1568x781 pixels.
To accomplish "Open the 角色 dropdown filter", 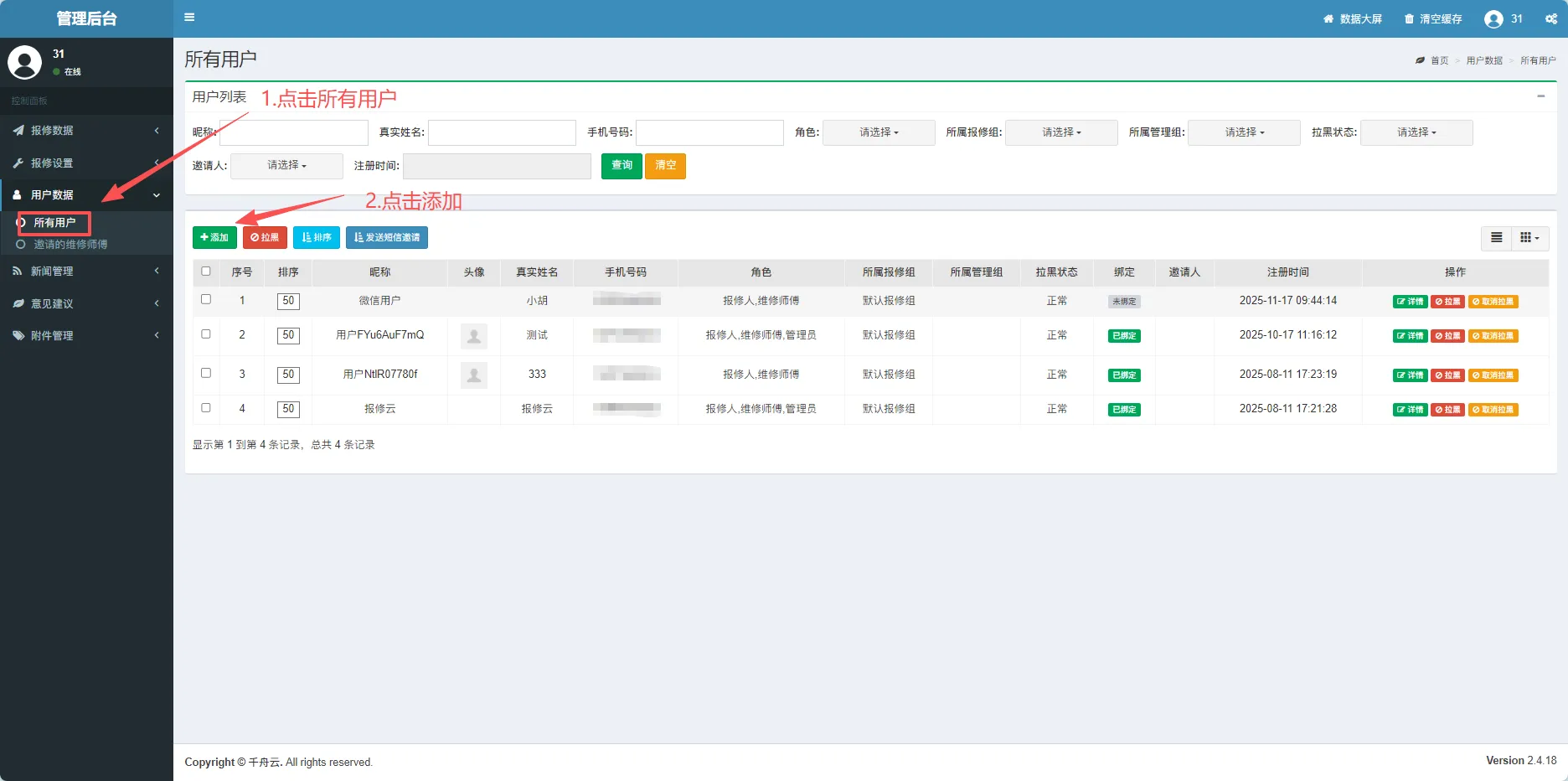I will 879,132.
